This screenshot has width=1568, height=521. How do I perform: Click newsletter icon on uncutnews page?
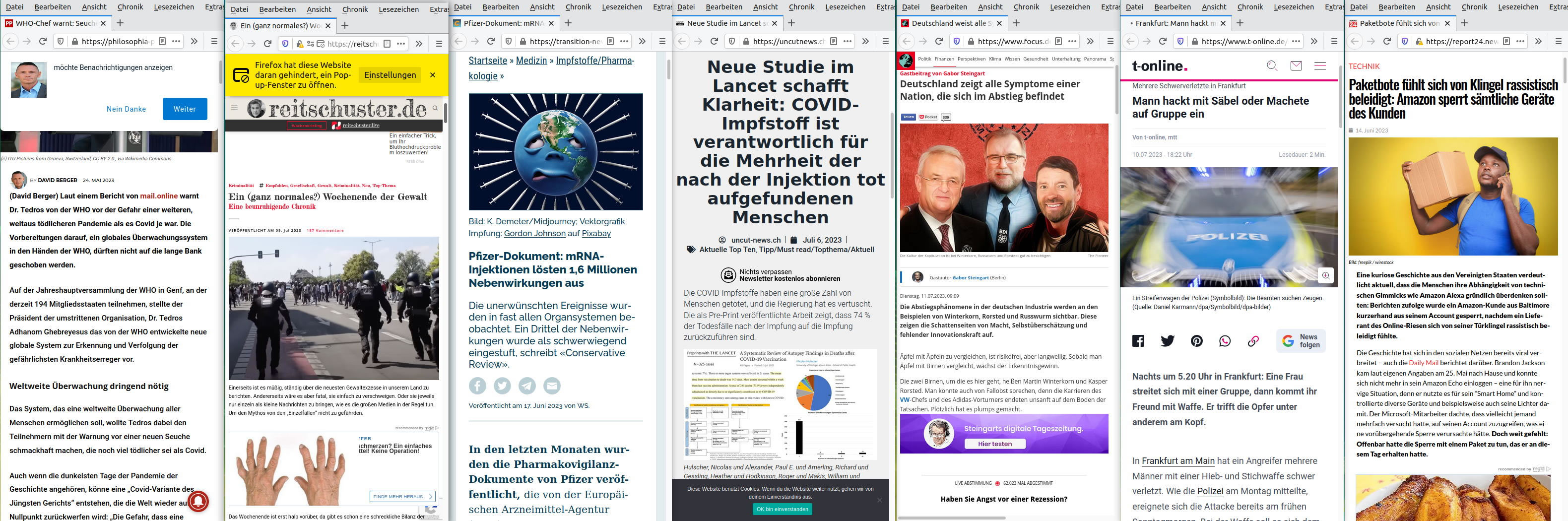pyautogui.click(x=728, y=275)
